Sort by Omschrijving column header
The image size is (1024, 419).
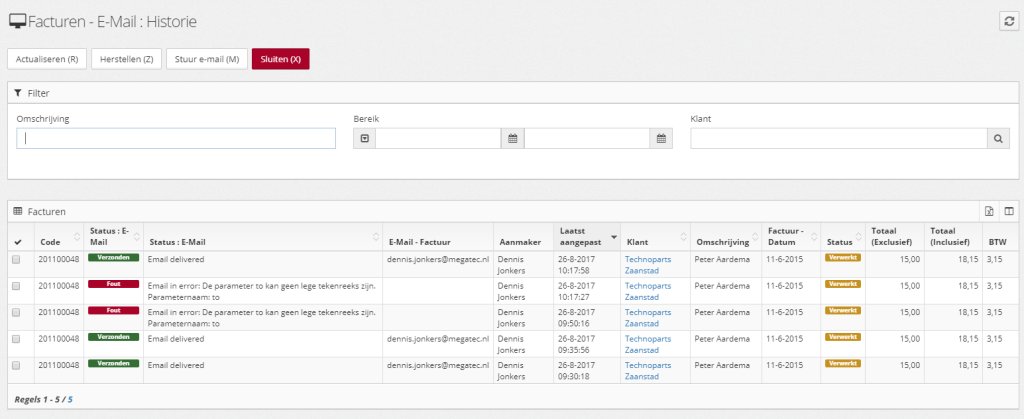(x=726, y=237)
